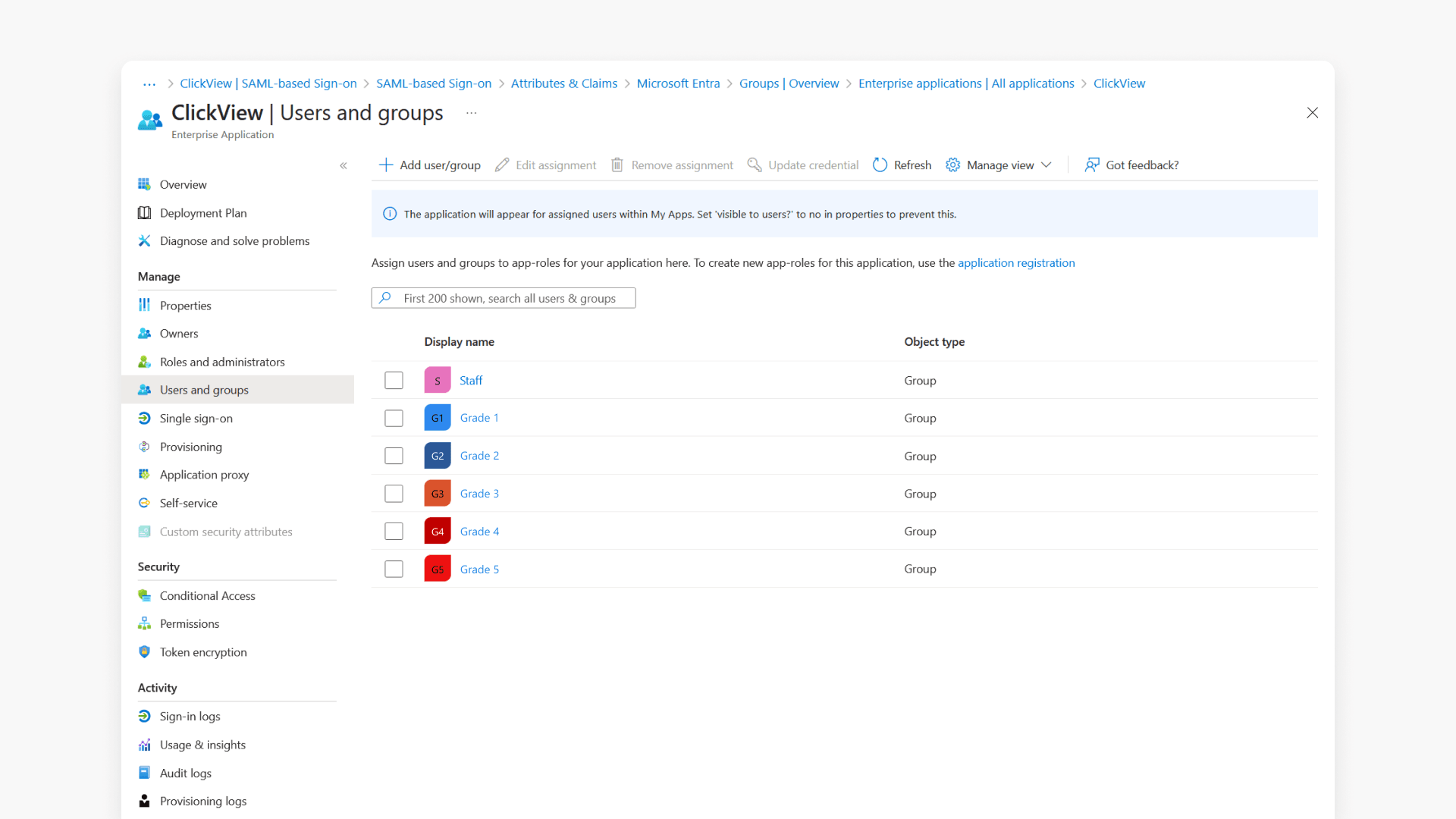Tick the Grade 5 checkbox
The height and width of the screenshot is (819, 1456).
click(x=394, y=569)
